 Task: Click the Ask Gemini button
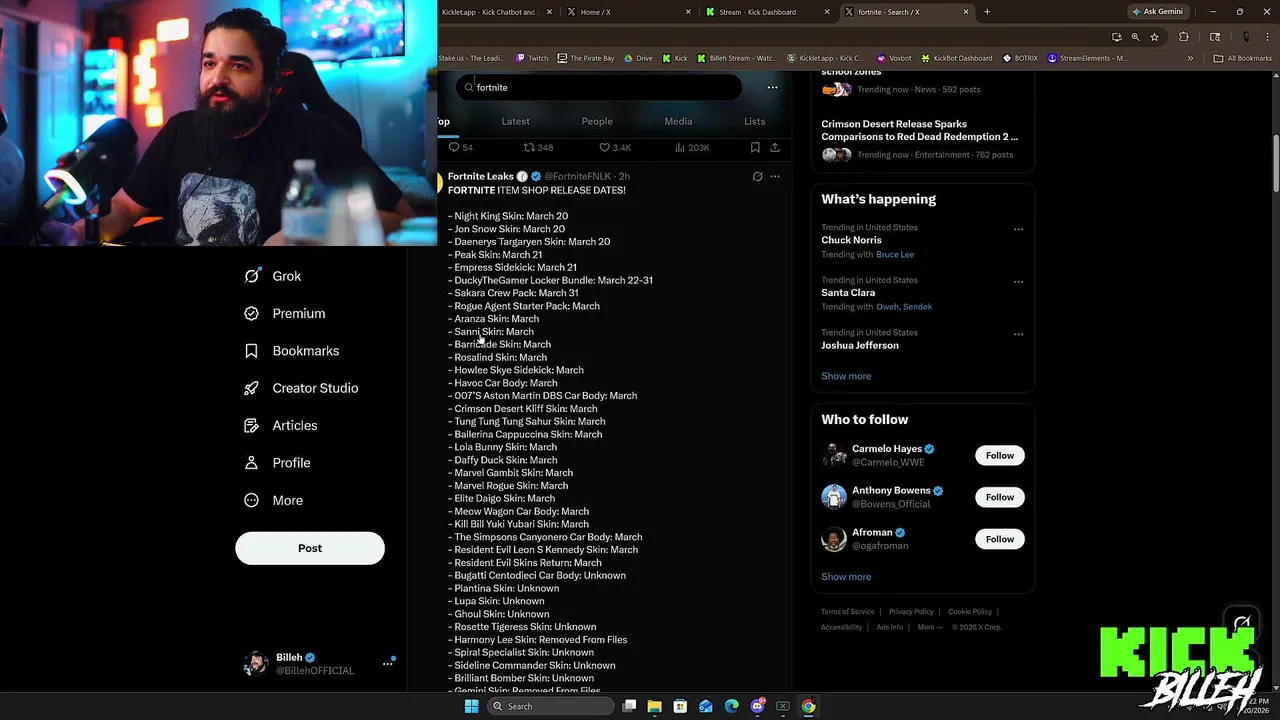pyautogui.click(x=1157, y=12)
